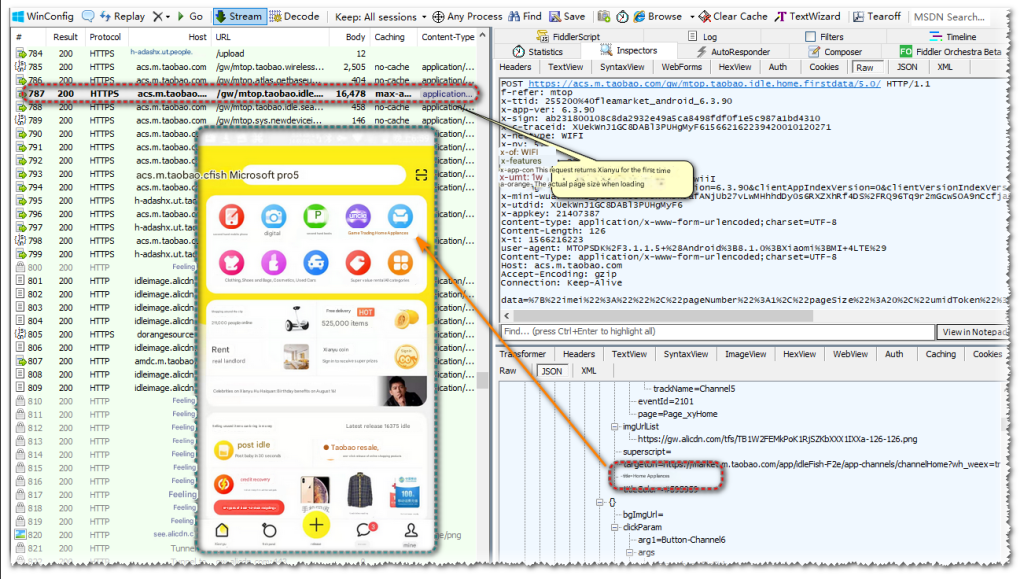Switch to the Statistics tab

(x=537, y=52)
